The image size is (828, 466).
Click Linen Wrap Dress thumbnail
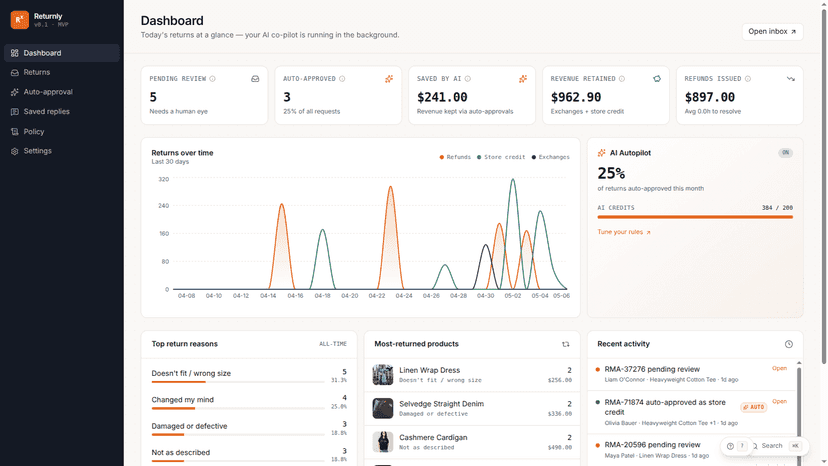[383, 375]
